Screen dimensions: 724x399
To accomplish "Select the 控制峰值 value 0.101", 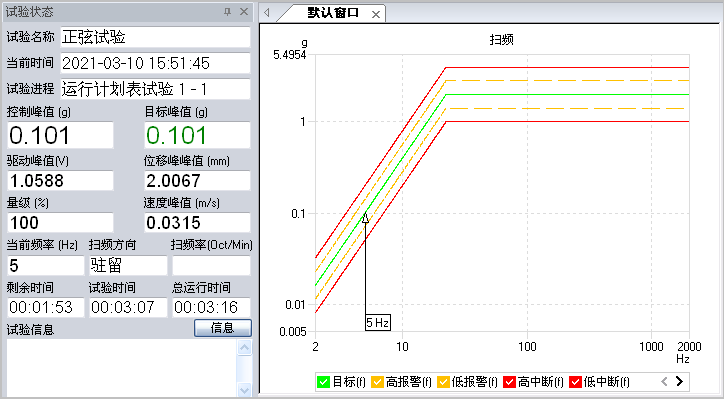I will pos(60,135).
